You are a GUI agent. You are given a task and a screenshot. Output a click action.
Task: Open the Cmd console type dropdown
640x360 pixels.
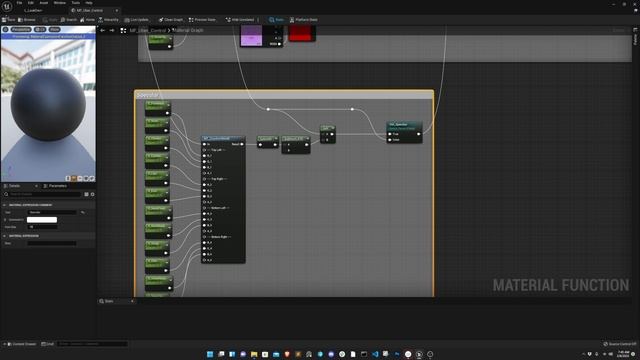(48, 344)
